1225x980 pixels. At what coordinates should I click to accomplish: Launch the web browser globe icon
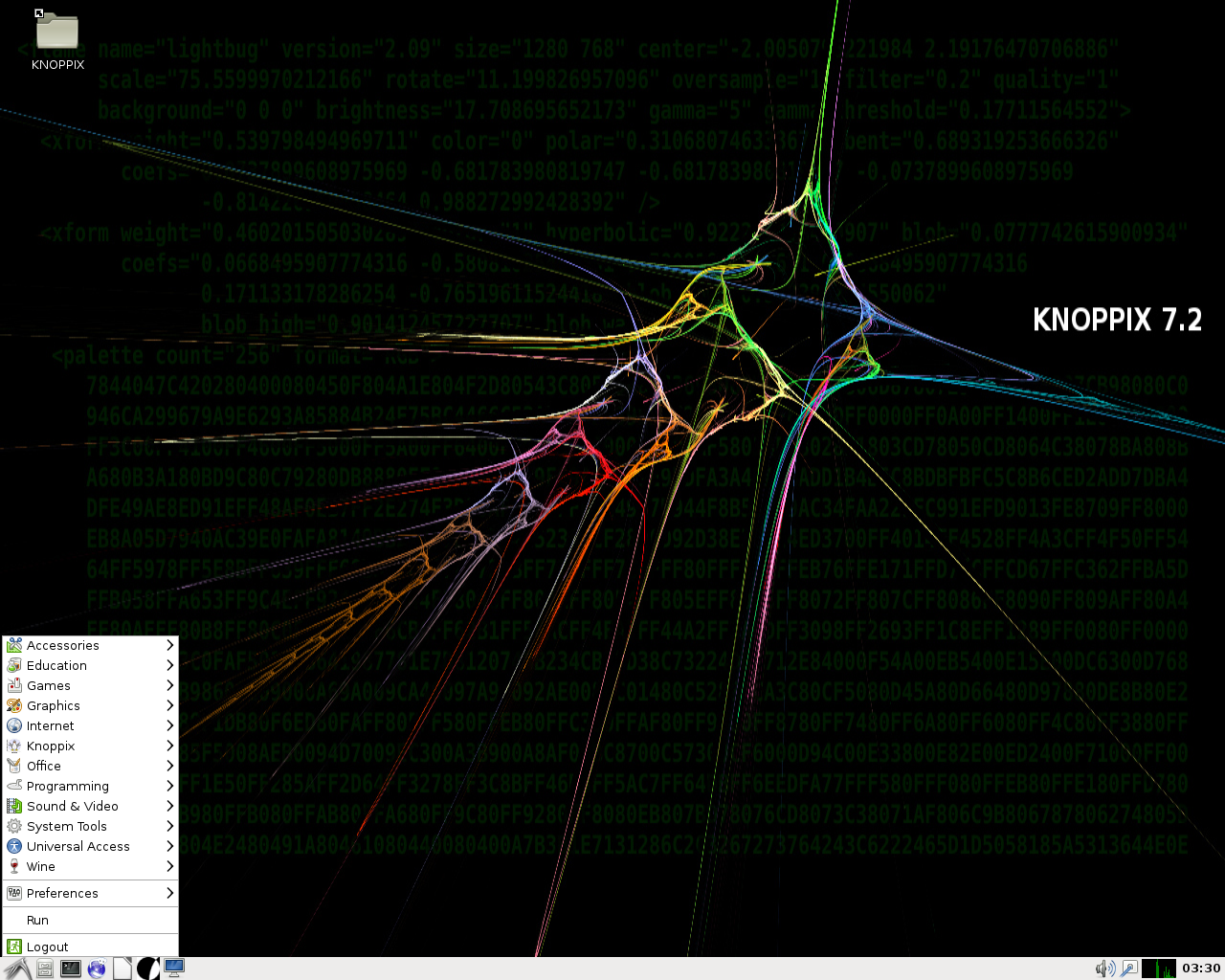(97, 969)
